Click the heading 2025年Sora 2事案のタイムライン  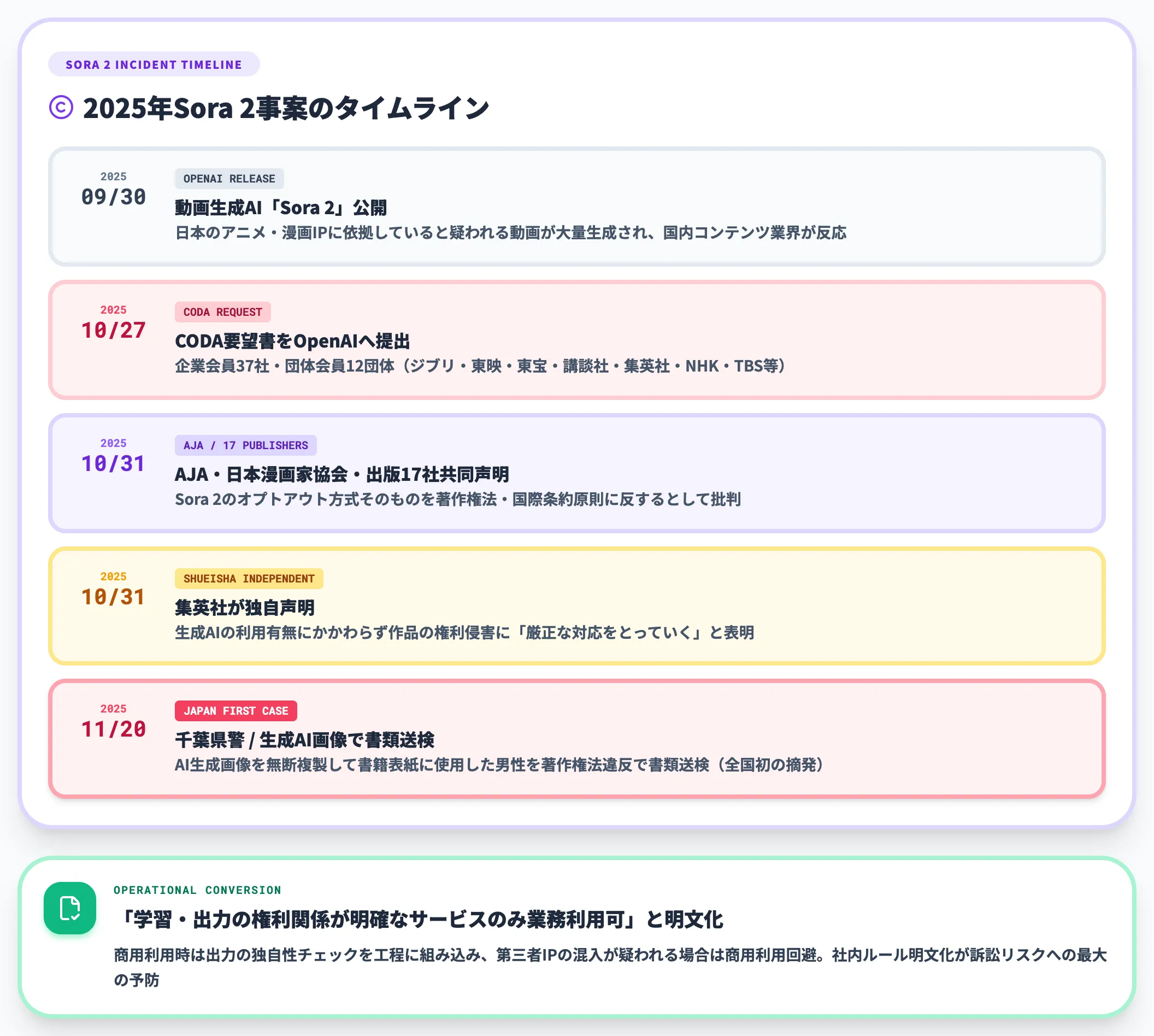pyautogui.click(x=286, y=108)
